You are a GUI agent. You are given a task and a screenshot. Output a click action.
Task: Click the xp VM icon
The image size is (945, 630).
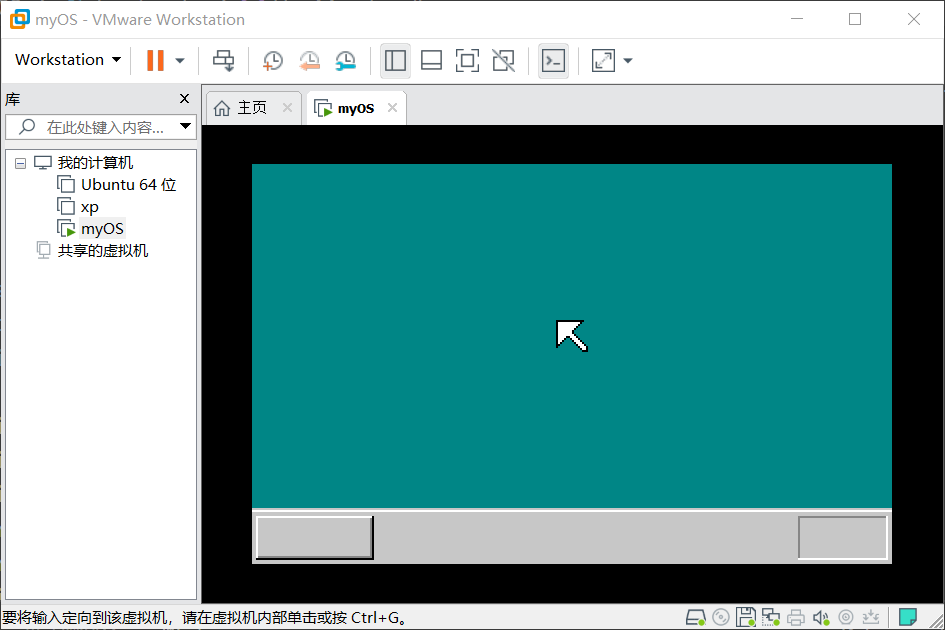pos(66,206)
